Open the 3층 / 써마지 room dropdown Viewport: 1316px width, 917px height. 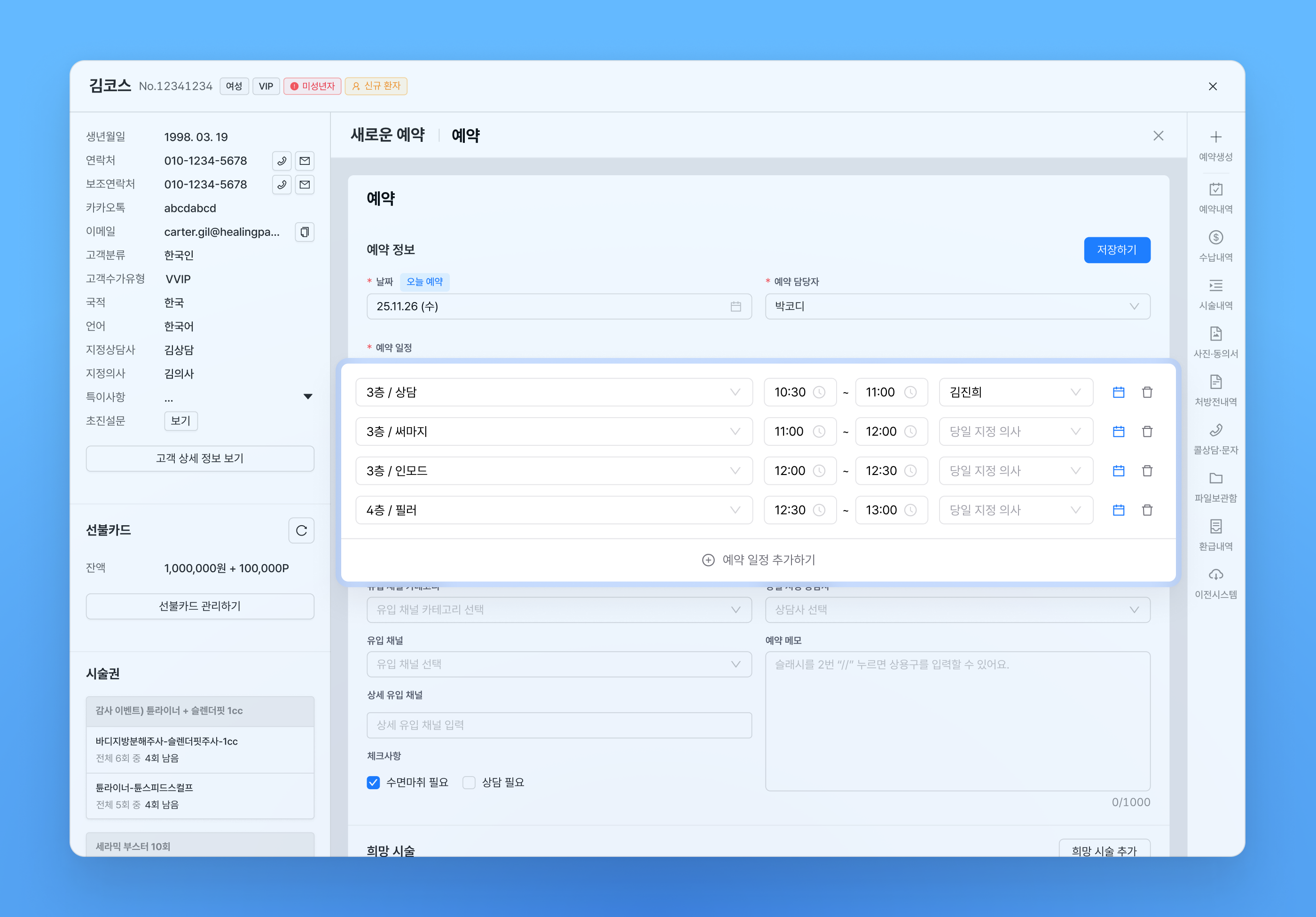(554, 431)
